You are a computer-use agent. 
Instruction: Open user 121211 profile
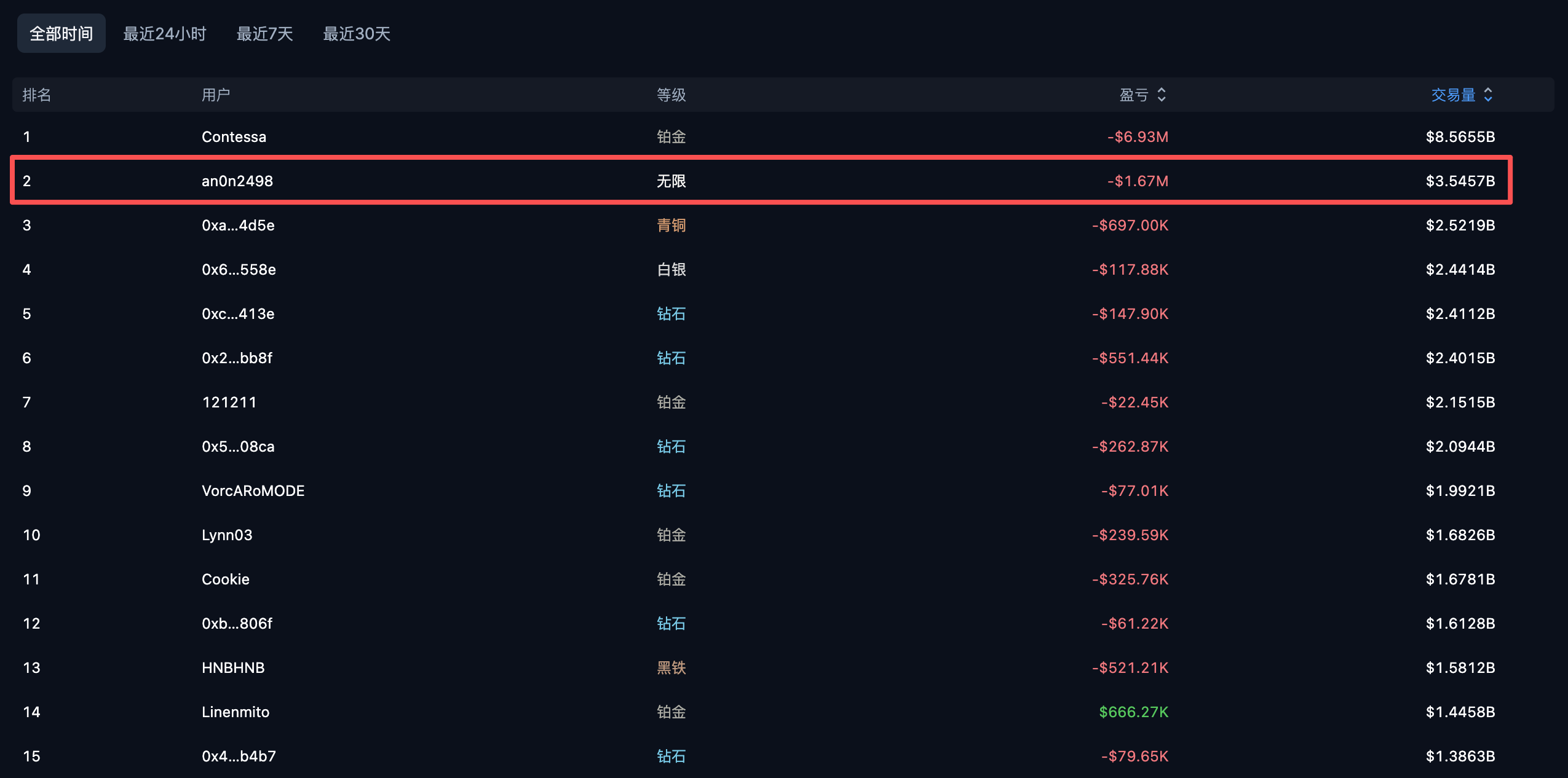point(229,402)
